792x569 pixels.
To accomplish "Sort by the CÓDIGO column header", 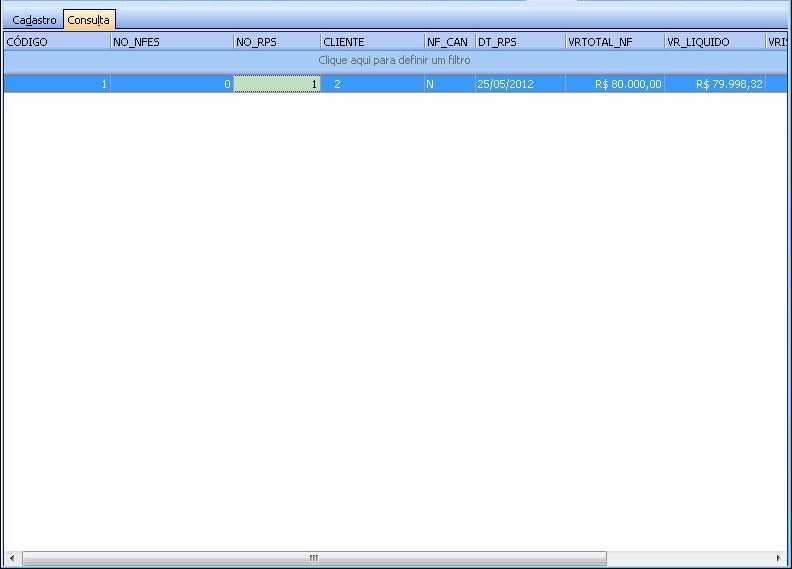I will coord(56,42).
